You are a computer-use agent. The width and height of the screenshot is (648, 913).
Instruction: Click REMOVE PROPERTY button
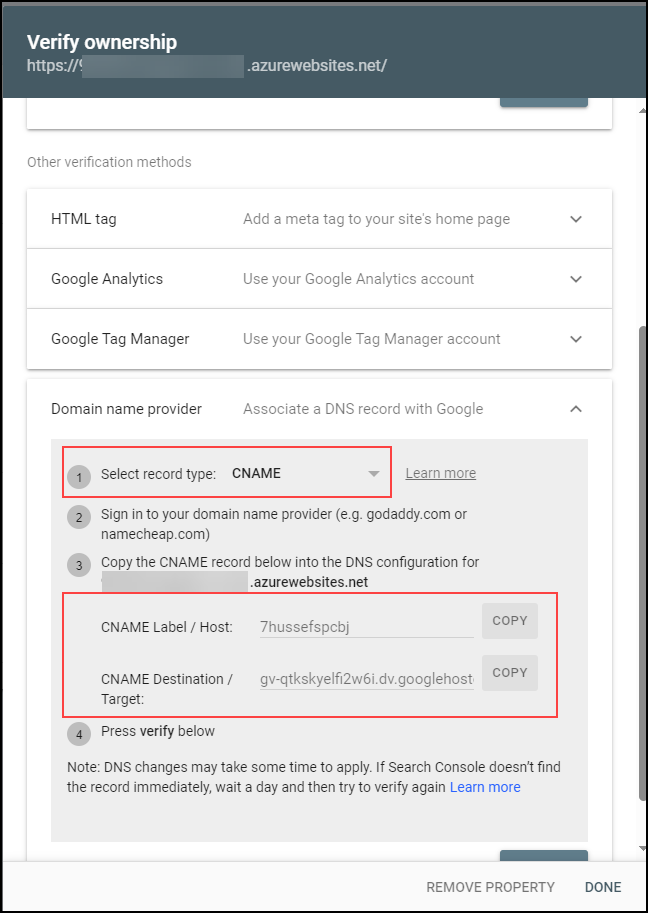[x=490, y=887]
